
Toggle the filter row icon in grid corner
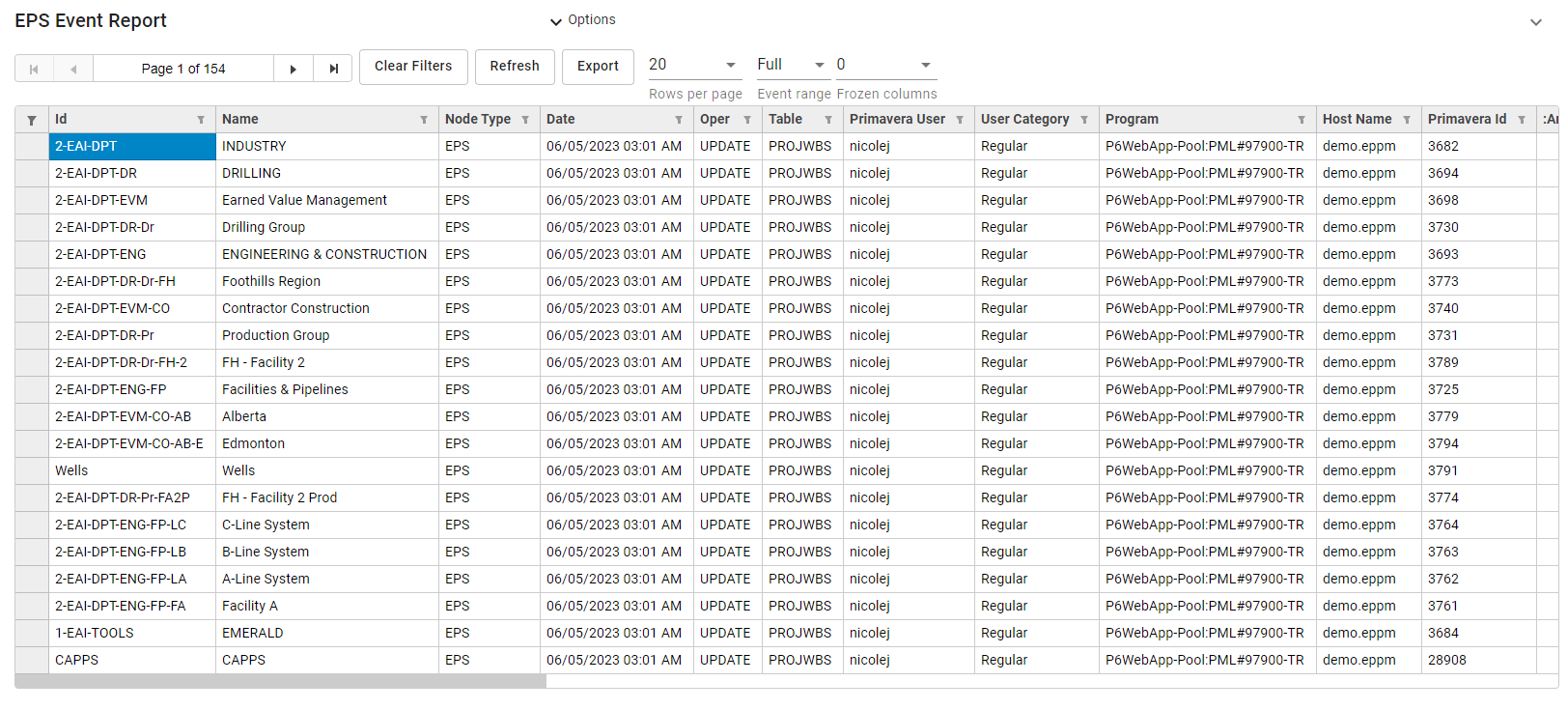pyautogui.click(x=32, y=120)
